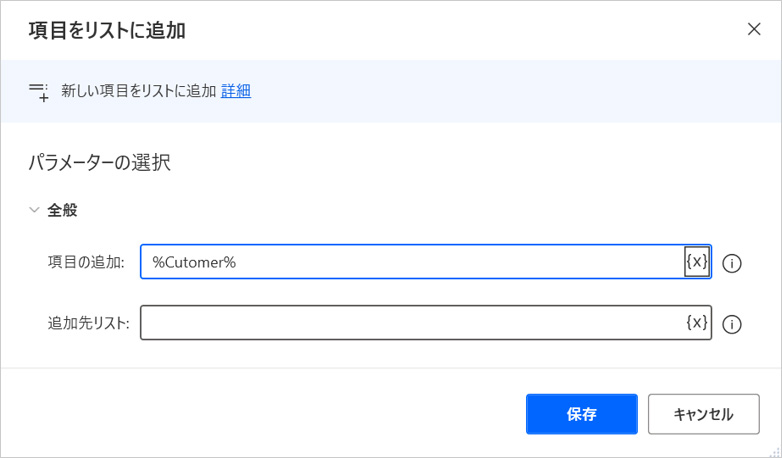Place cursor on the %Cutomer% text
Image resolution: width=782 pixels, height=458 pixels.
click(x=193, y=262)
